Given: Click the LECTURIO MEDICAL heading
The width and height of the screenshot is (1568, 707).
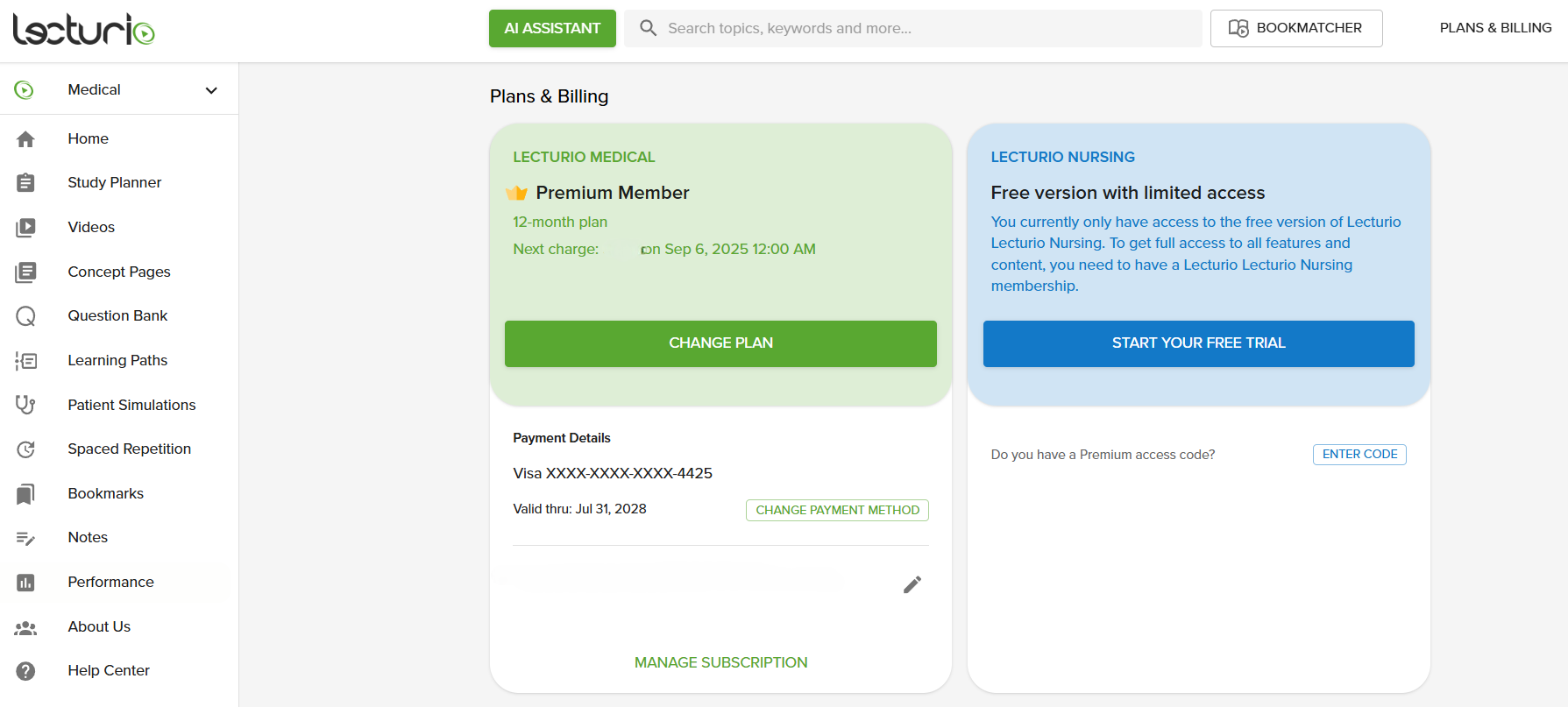Looking at the screenshot, I should [584, 157].
